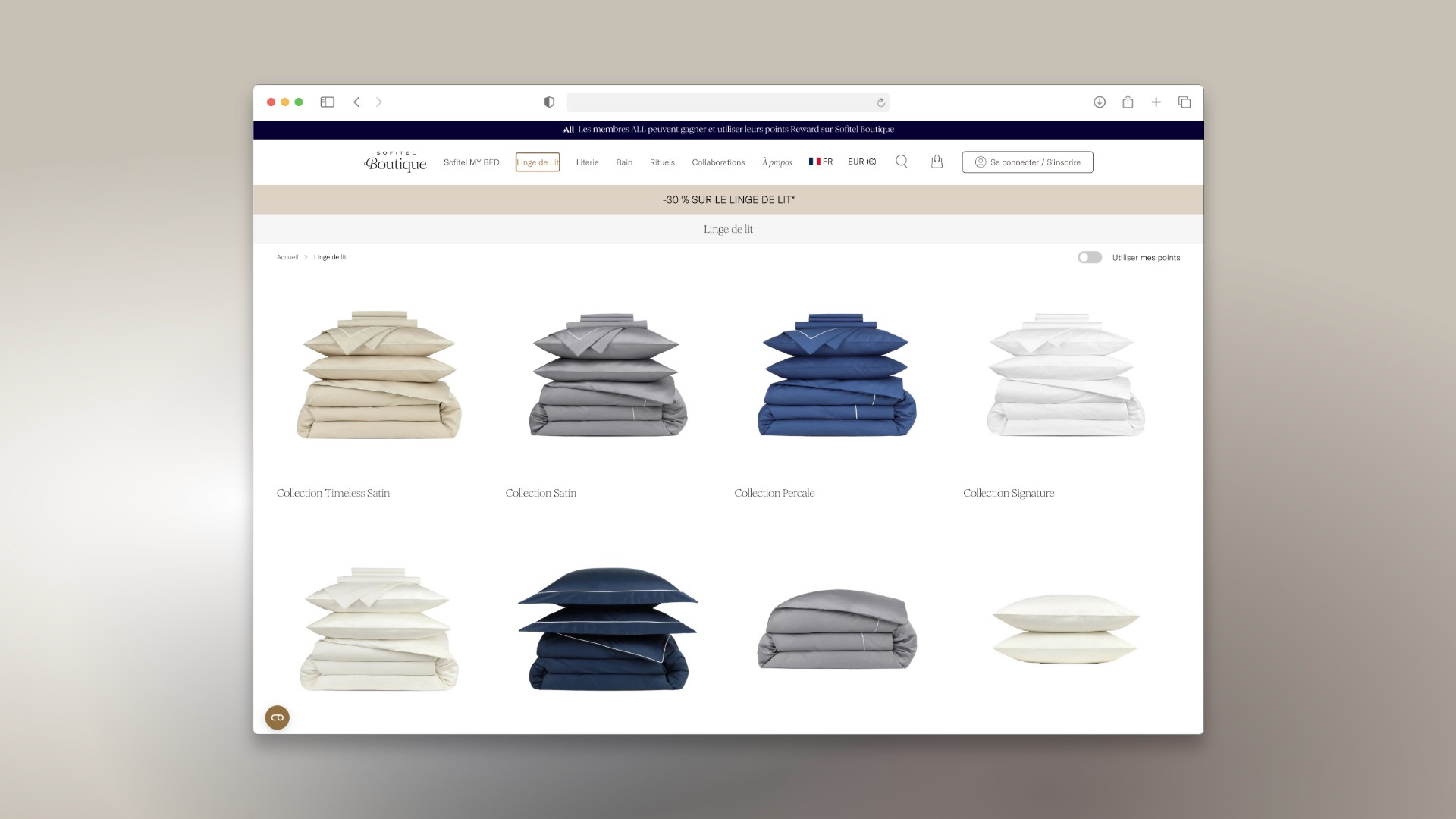Go to Accueil breadcrumb link
The height and width of the screenshot is (819, 1456).
[287, 257]
